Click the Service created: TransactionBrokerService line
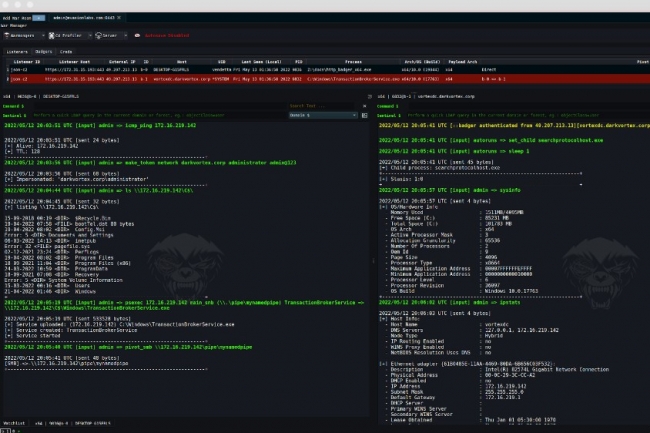The height and width of the screenshot is (433, 650). point(71,330)
